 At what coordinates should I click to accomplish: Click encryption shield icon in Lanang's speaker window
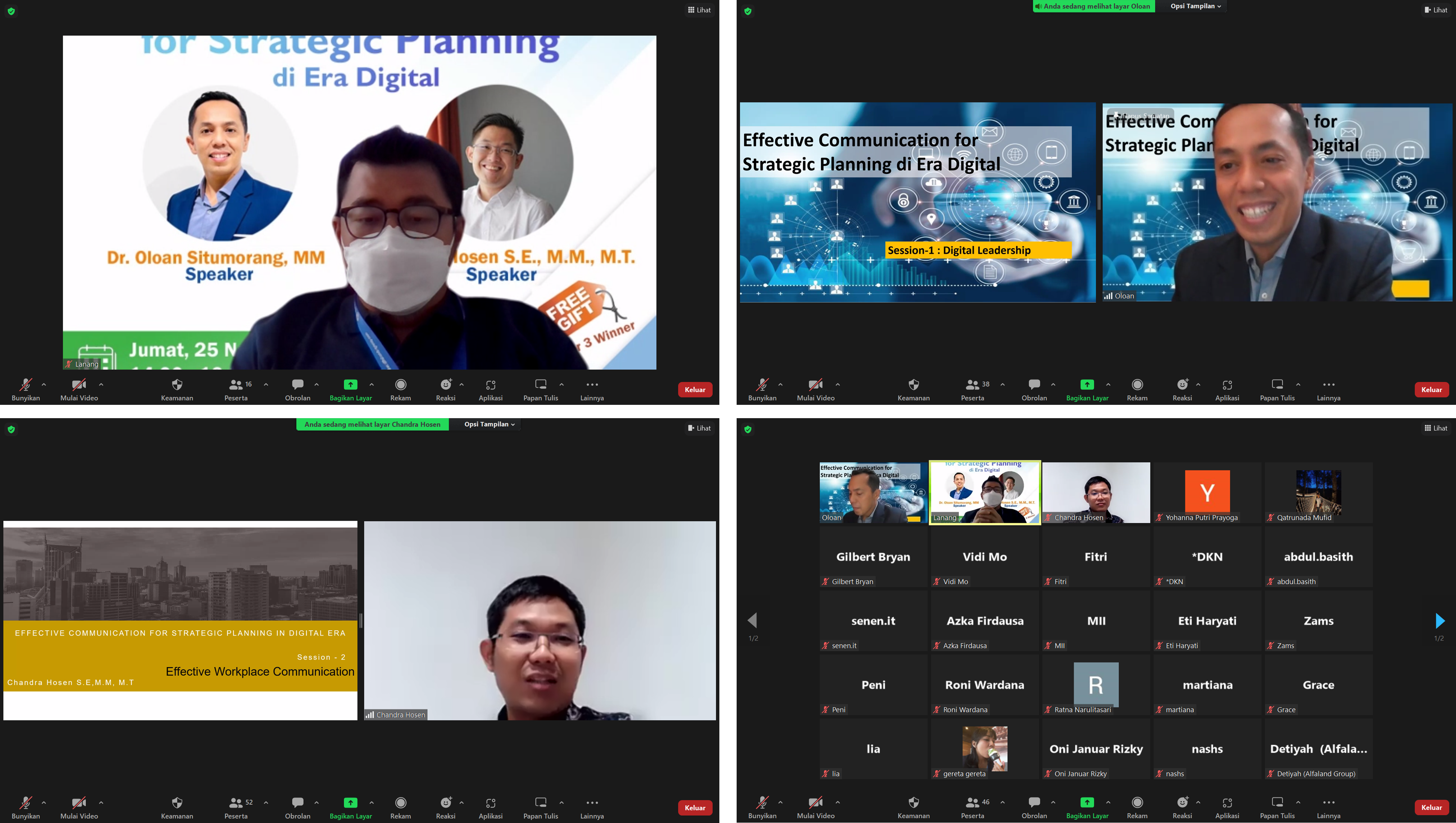(11, 11)
